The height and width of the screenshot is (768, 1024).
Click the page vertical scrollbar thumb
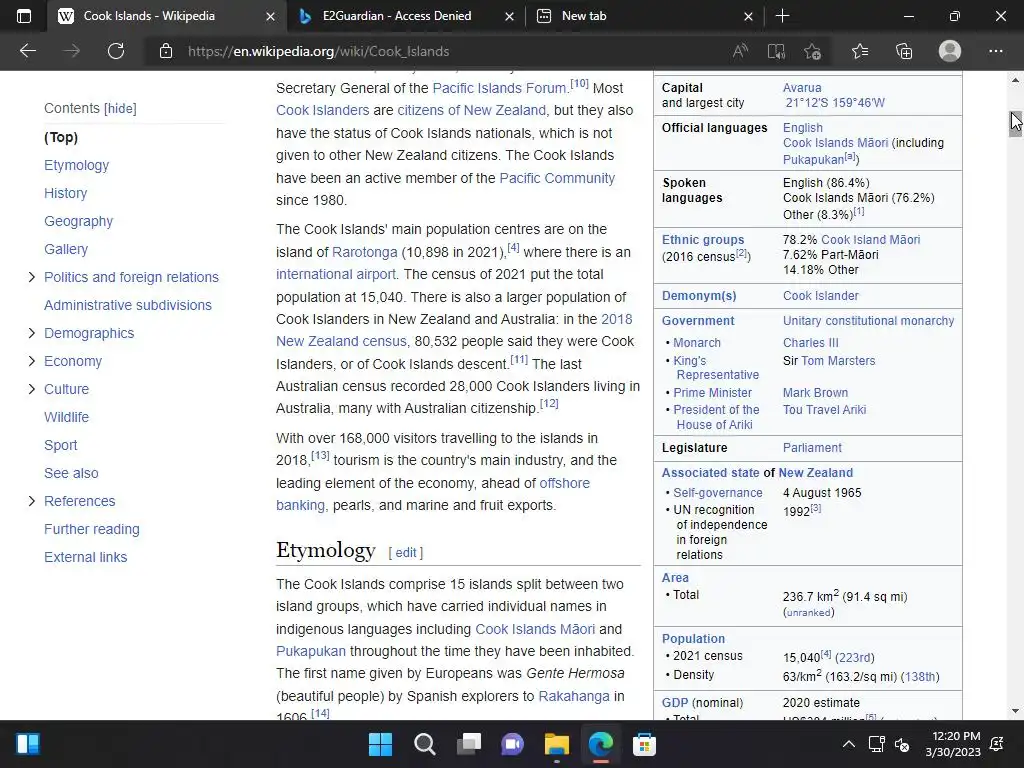(1015, 123)
